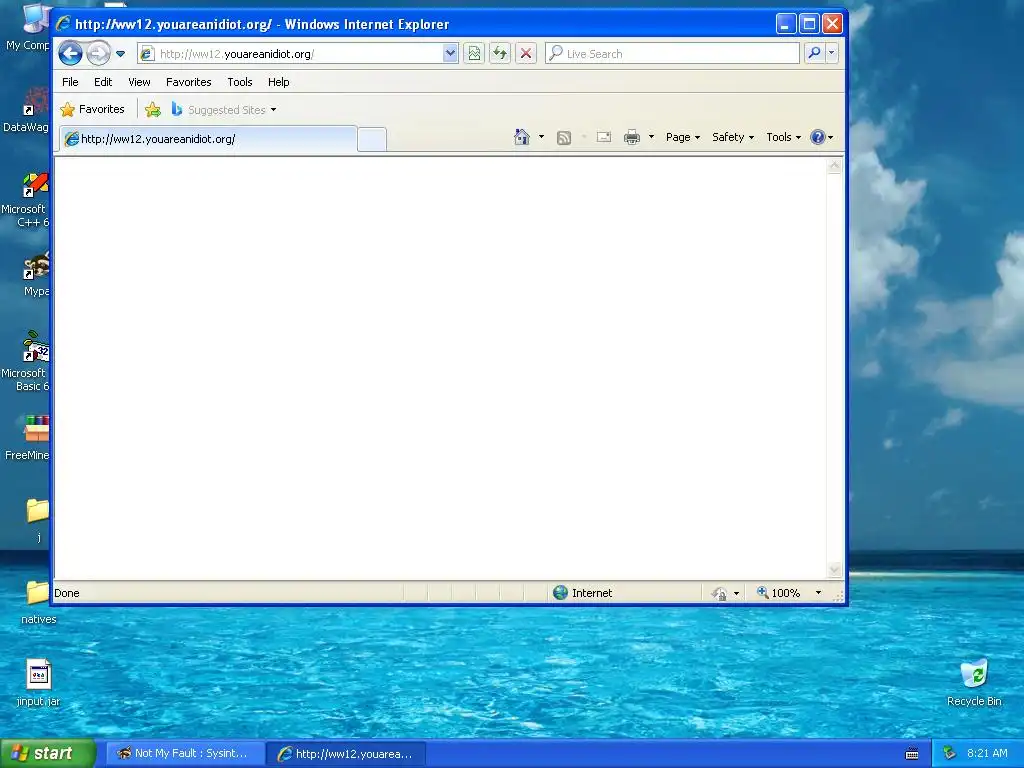Click the RSS feeds icon
1024x768 pixels.
click(564, 137)
